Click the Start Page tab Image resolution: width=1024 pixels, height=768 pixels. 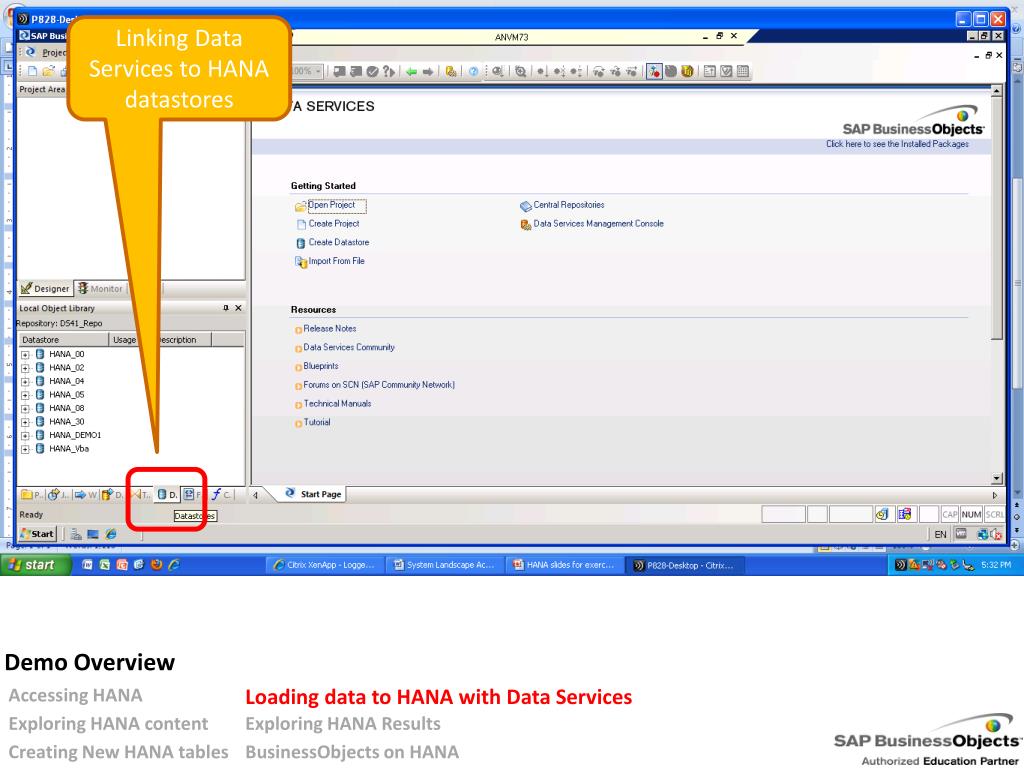(x=313, y=494)
